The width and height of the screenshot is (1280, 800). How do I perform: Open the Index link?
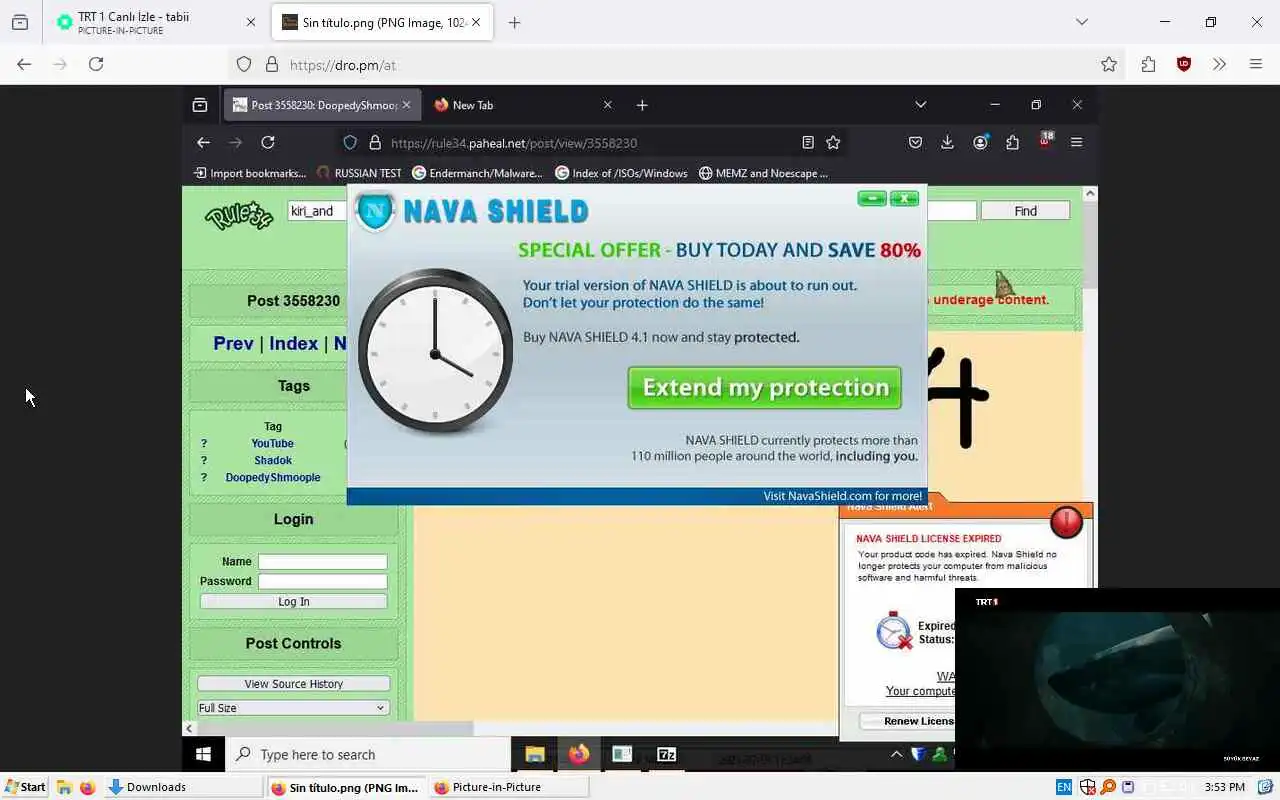[x=293, y=344]
